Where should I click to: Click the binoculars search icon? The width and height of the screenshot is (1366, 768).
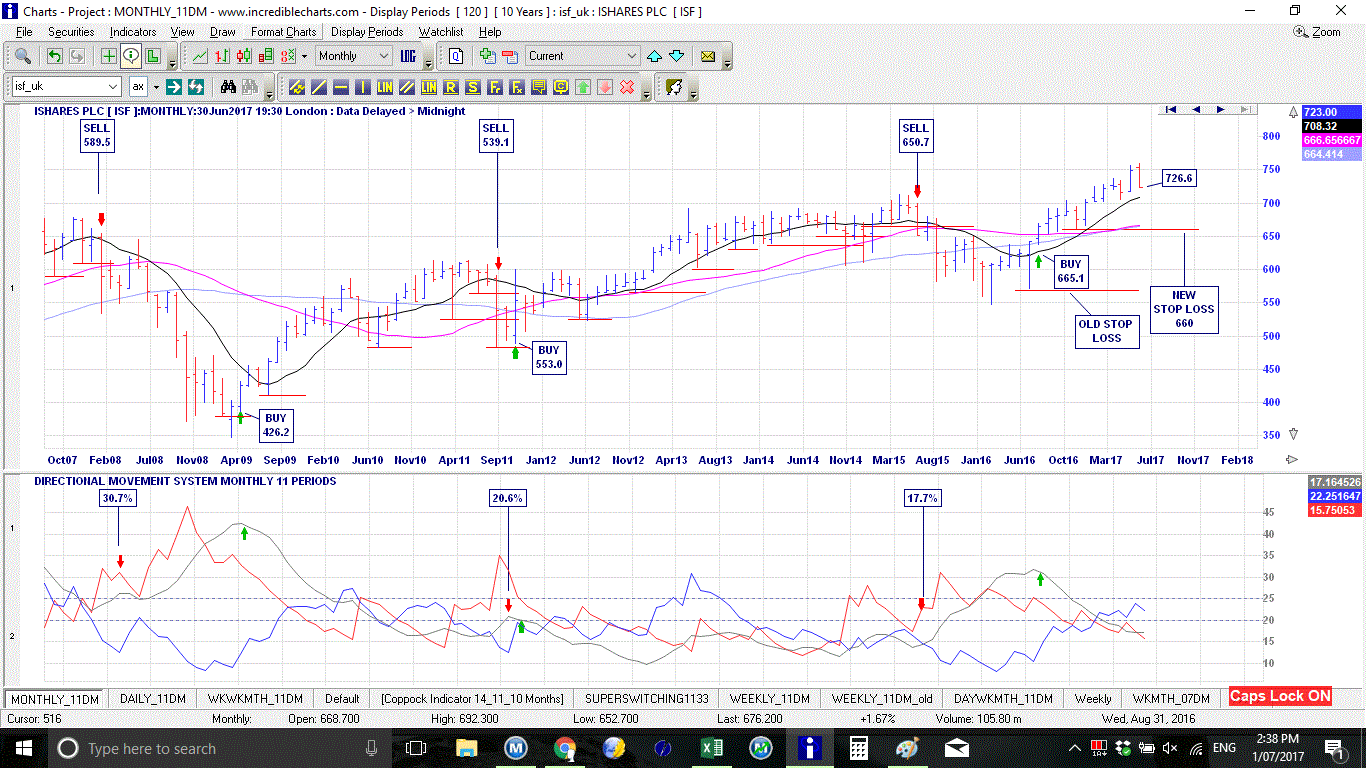point(228,87)
